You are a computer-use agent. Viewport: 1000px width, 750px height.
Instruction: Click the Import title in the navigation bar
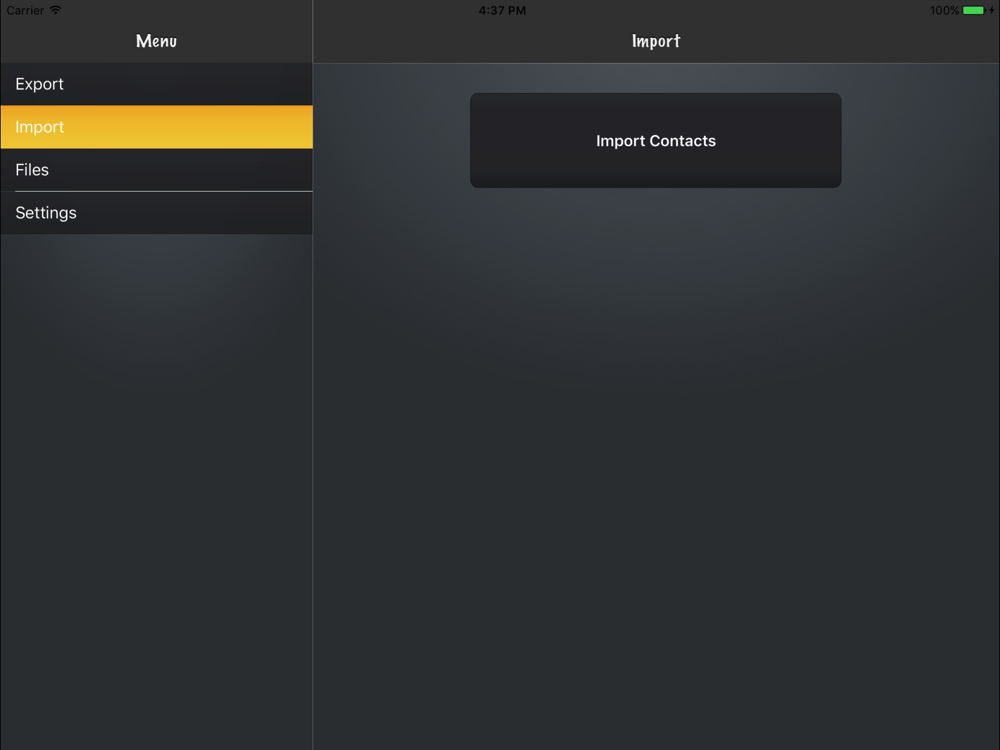point(656,41)
